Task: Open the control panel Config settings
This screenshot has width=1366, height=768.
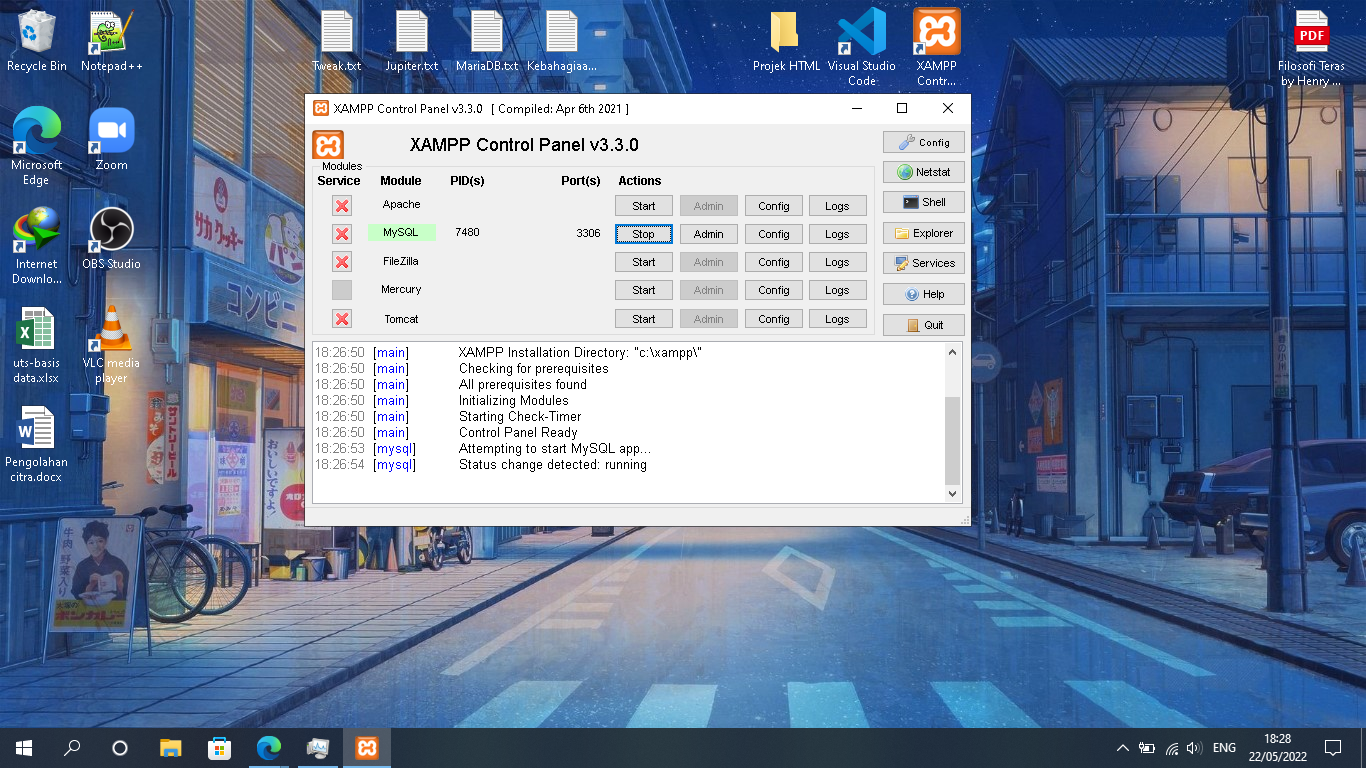Action: coord(922,141)
